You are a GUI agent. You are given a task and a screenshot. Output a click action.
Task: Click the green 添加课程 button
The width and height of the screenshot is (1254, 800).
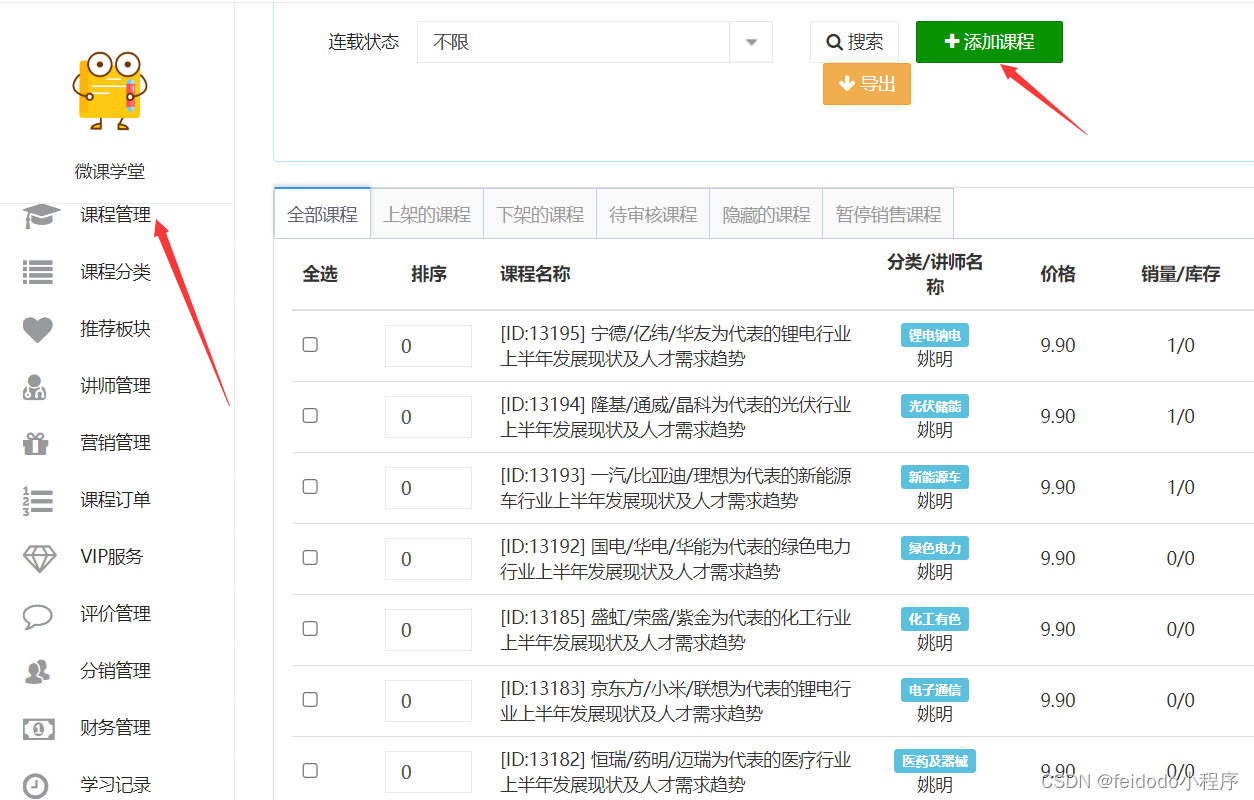(989, 42)
